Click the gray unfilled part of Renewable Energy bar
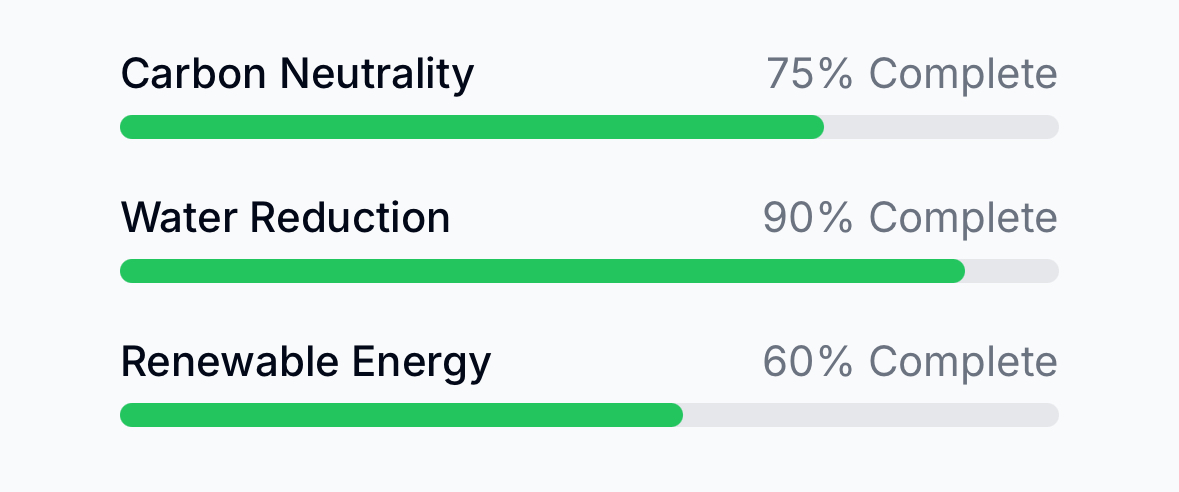 871,415
